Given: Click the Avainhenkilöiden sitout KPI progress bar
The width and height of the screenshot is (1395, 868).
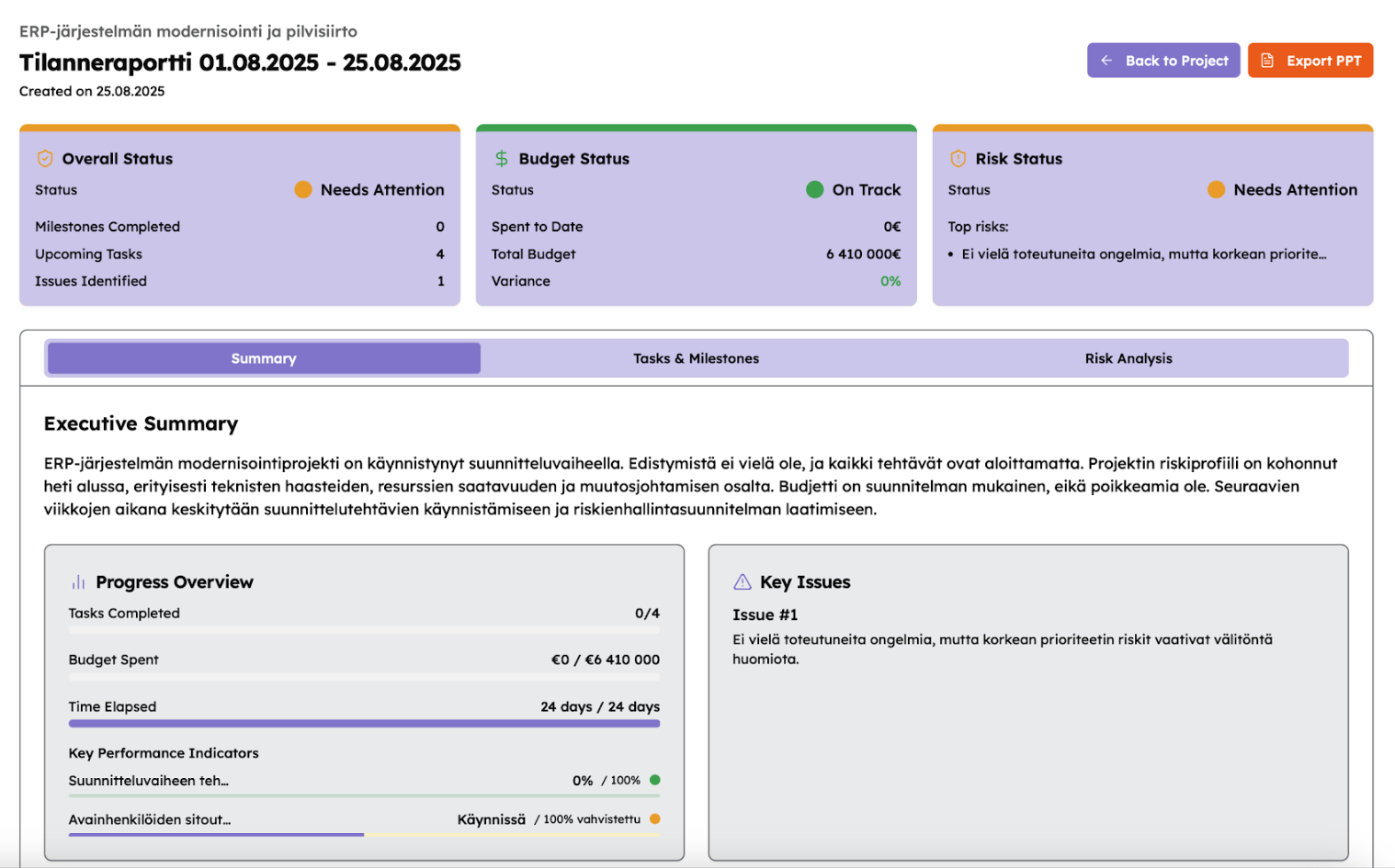Looking at the screenshot, I should tap(364, 835).
